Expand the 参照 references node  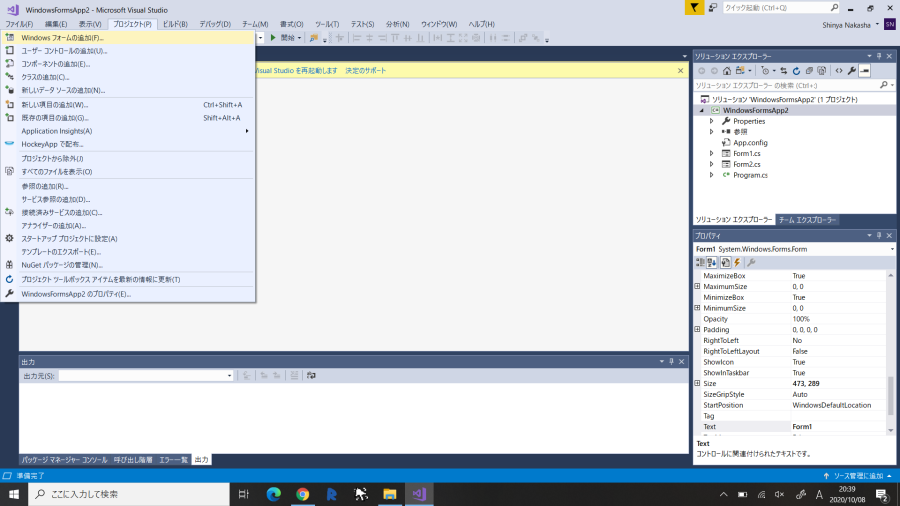pyautogui.click(x=712, y=132)
